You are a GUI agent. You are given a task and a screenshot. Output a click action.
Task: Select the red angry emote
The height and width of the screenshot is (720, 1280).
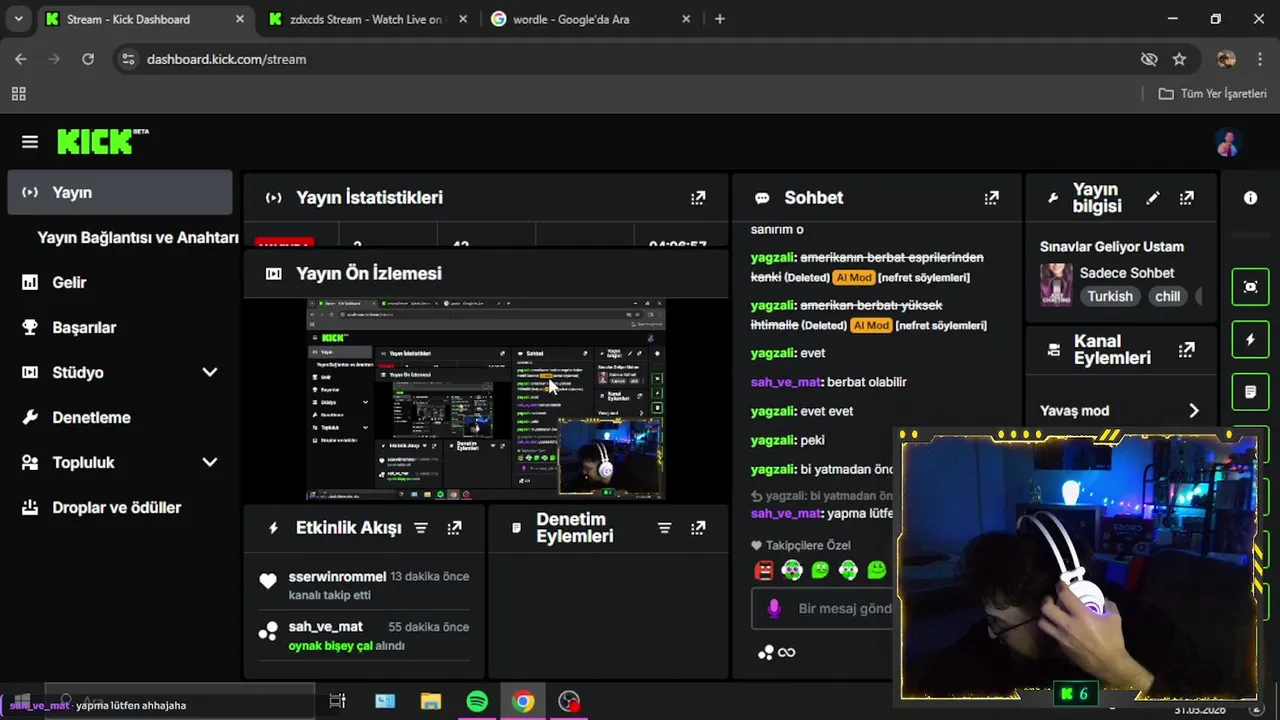point(764,571)
